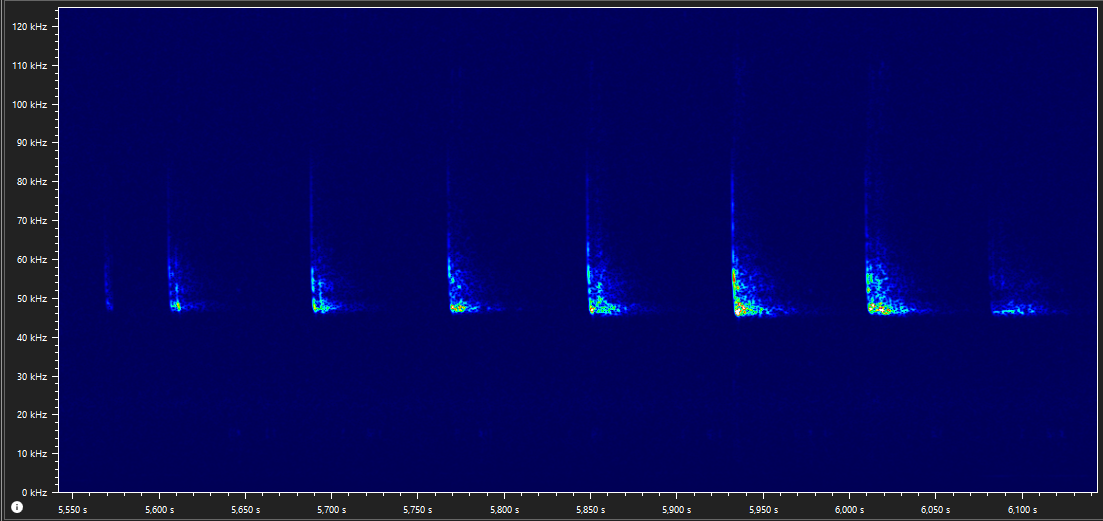Select the 5,900 s time axis marker
The height and width of the screenshot is (521, 1103).
click(x=677, y=509)
